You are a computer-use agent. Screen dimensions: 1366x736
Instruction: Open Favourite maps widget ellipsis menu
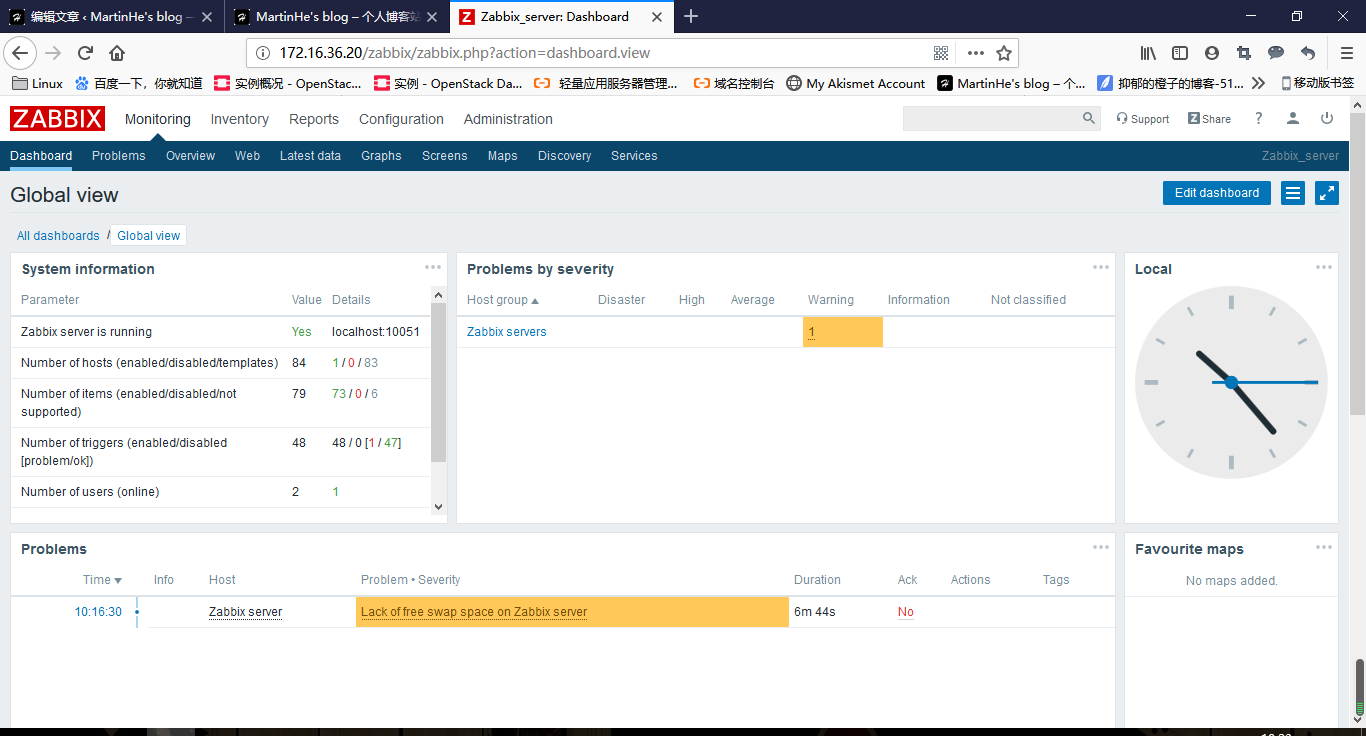coord(1324,547)
